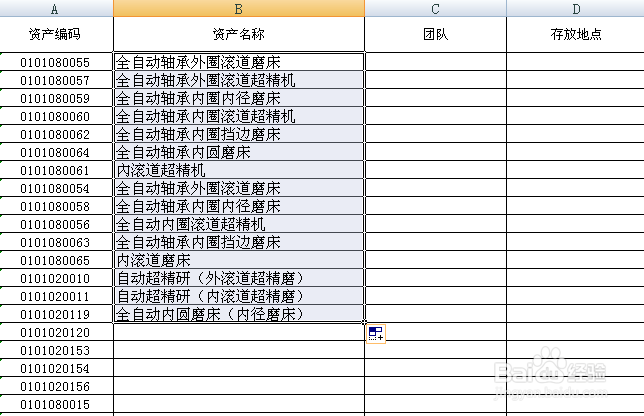Select cell with code 0101080056

56,224
